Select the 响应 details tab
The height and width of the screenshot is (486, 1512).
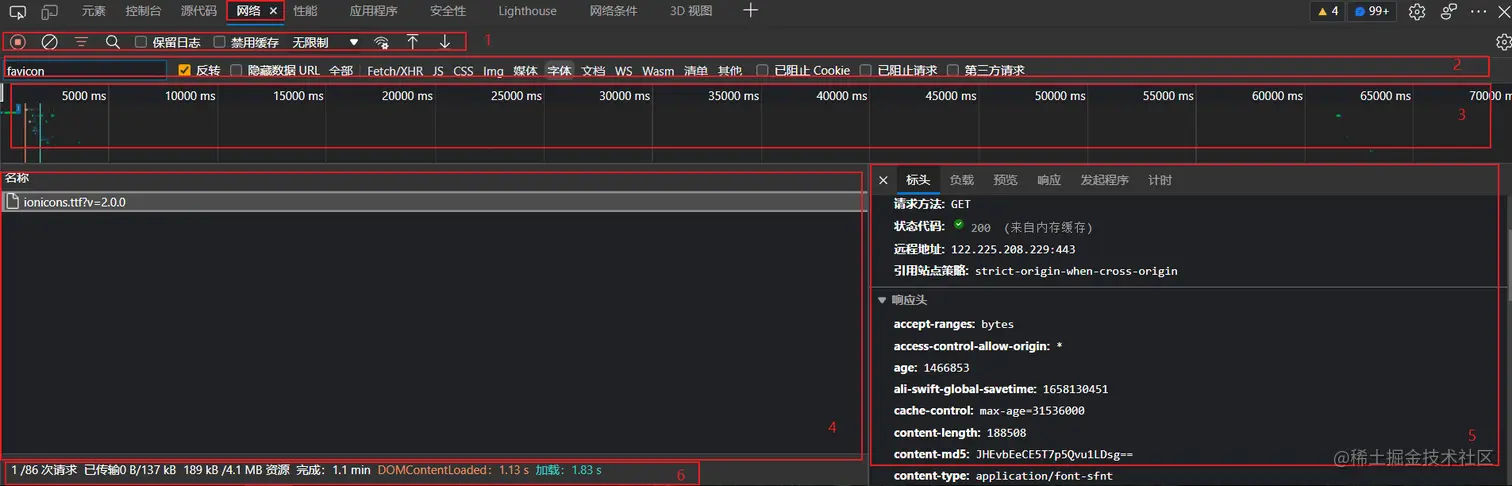1049,180
